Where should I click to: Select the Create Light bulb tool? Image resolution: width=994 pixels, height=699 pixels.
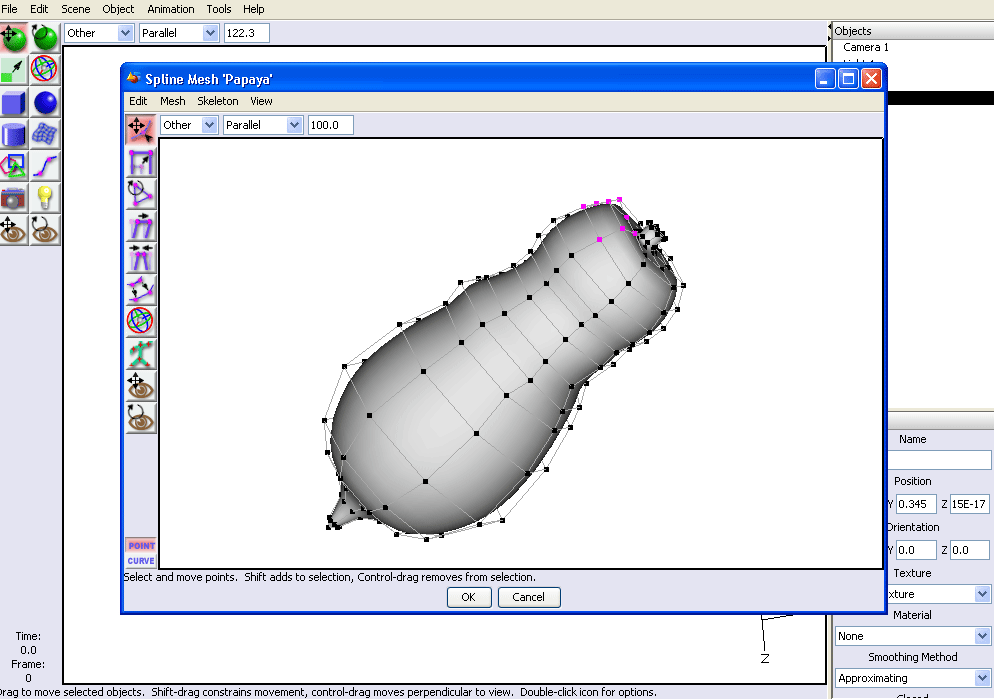coord(45,197)
